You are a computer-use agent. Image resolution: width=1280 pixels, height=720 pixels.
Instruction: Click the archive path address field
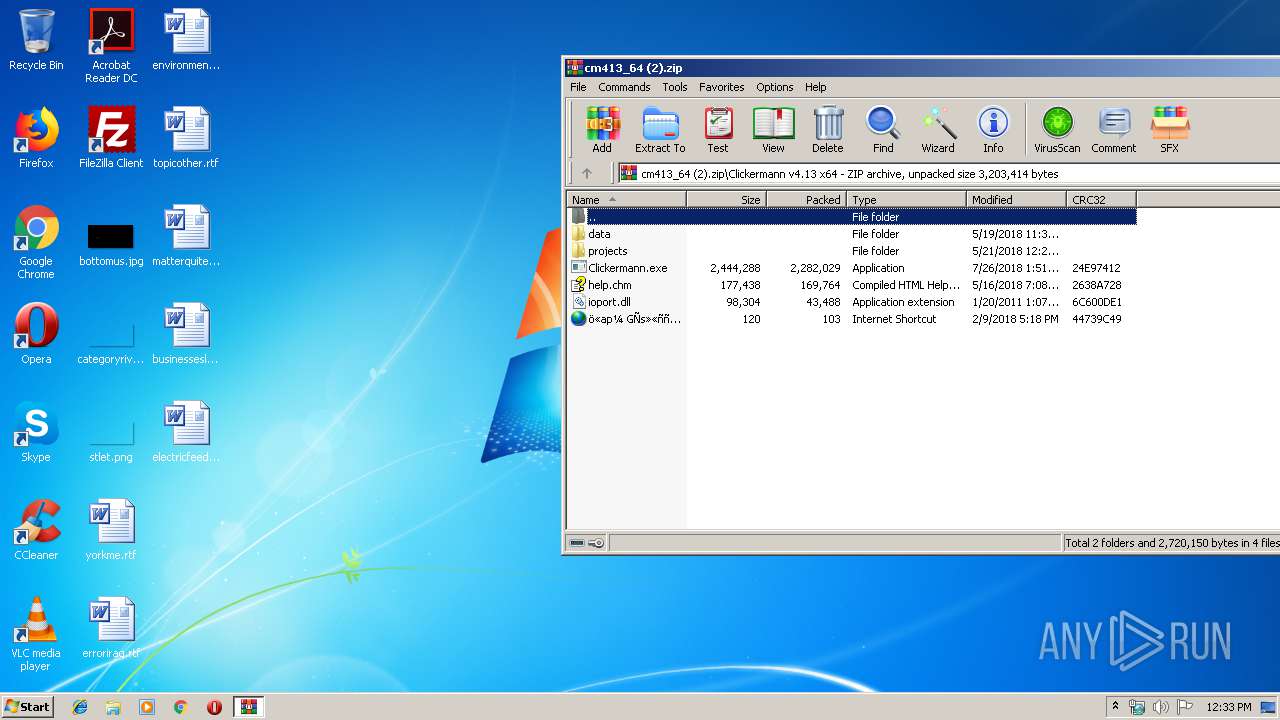click(x=948, y=173)
